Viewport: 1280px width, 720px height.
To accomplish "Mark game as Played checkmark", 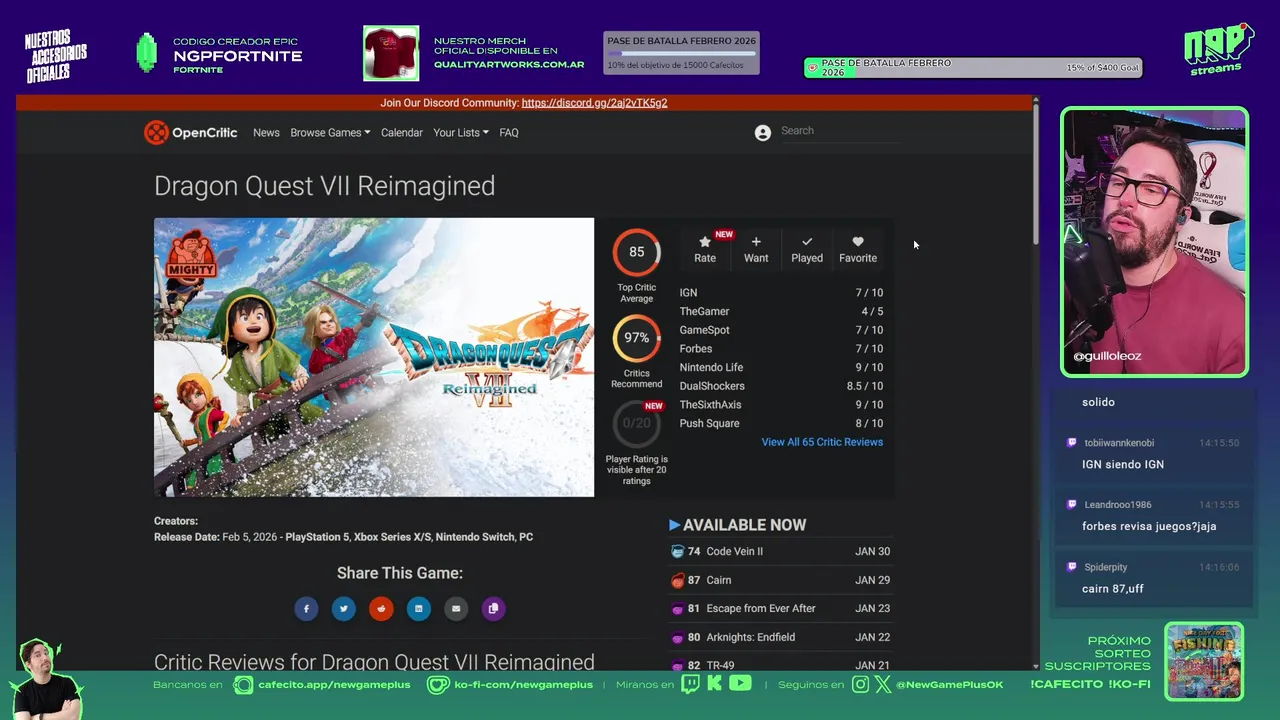I will tap(807, 242).
